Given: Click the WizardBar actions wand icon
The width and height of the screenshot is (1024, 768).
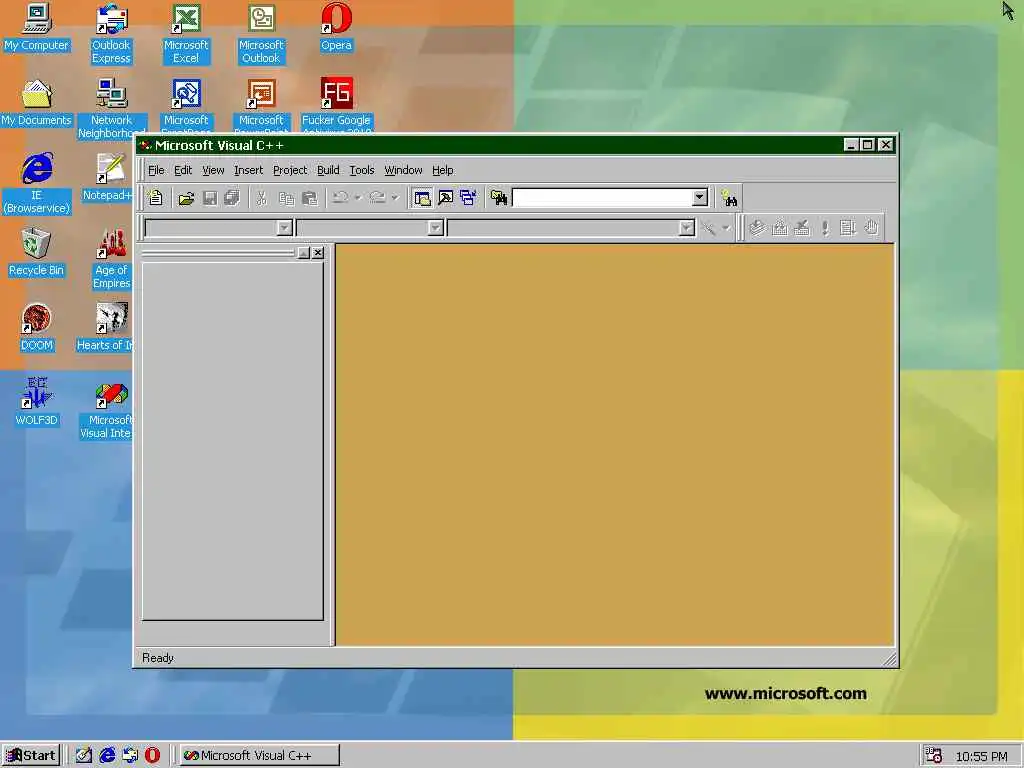Looking at the screenshot, I should click(x=708, y=228).
